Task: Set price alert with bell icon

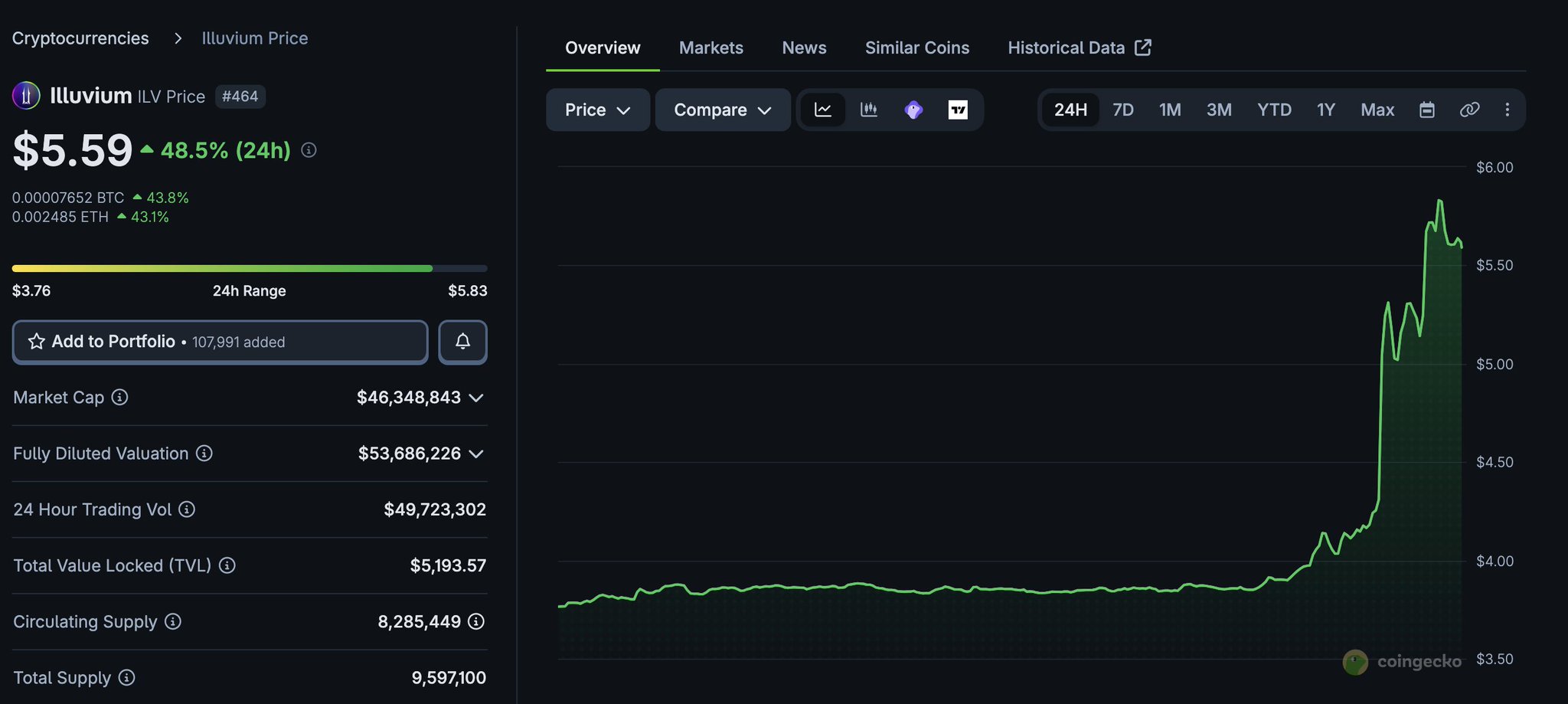Action: click(462, 342)
